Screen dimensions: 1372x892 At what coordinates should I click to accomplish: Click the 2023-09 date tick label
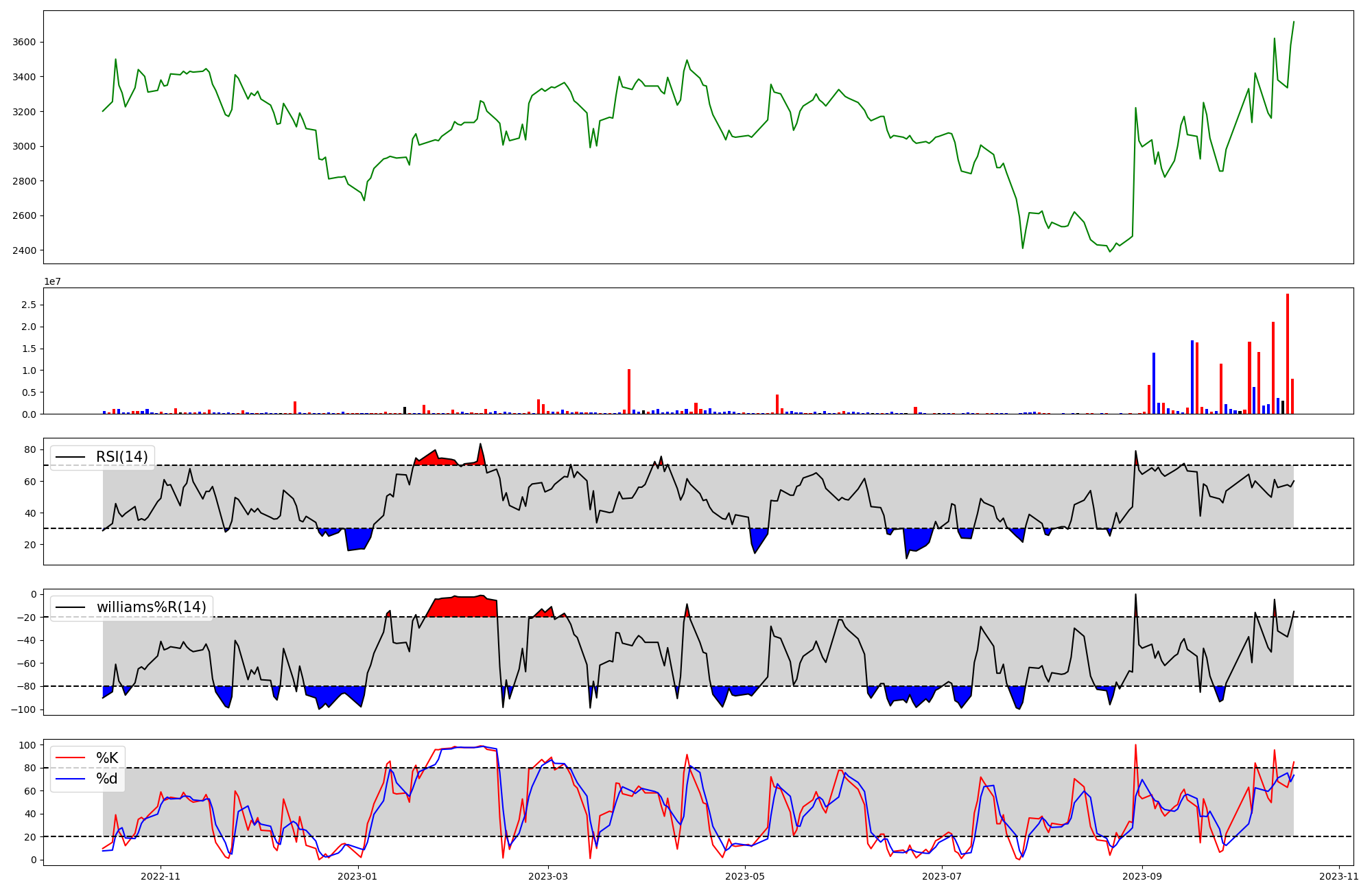(1142, 876)
